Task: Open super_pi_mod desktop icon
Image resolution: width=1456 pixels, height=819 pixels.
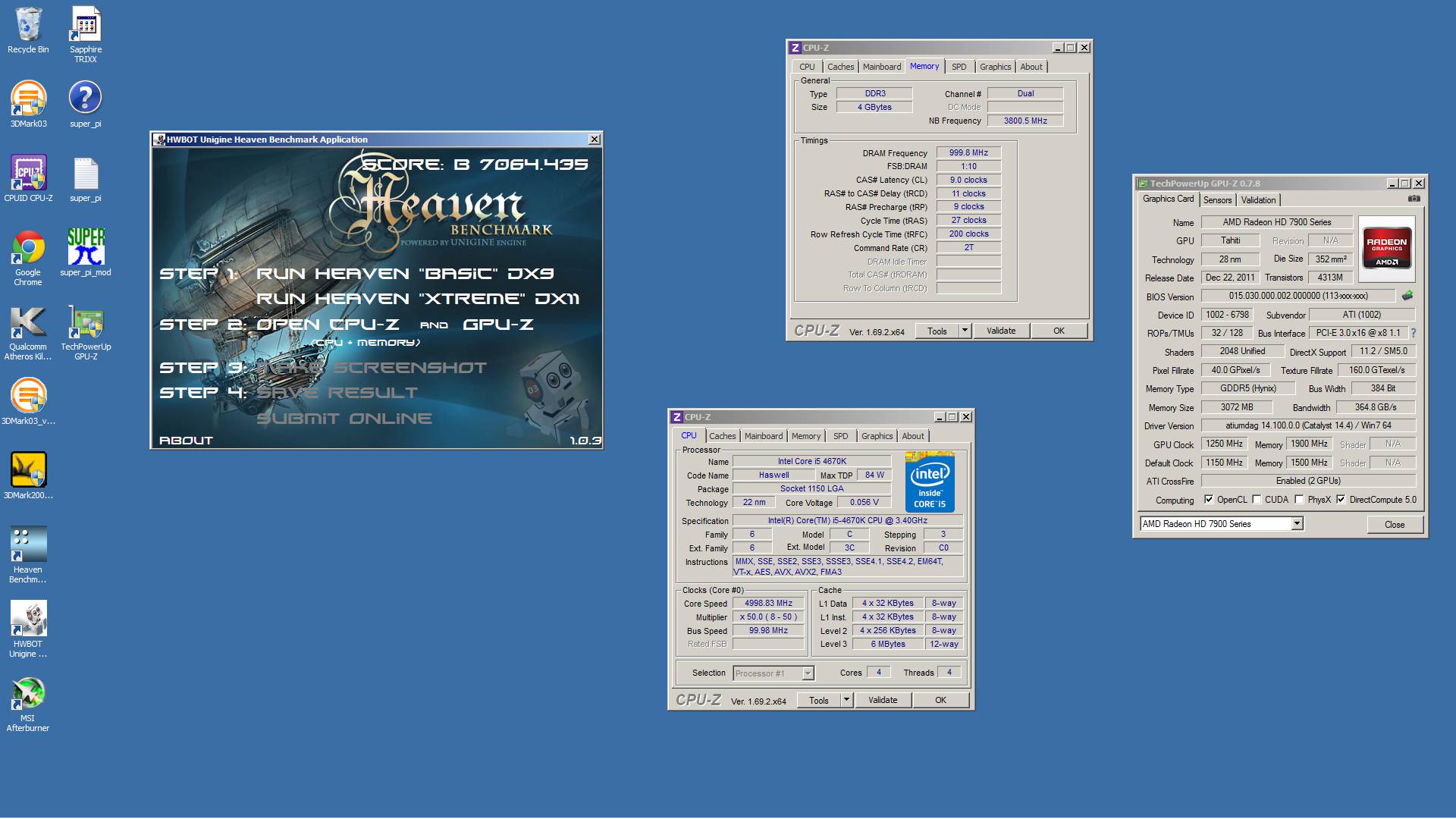Action: 86,253
